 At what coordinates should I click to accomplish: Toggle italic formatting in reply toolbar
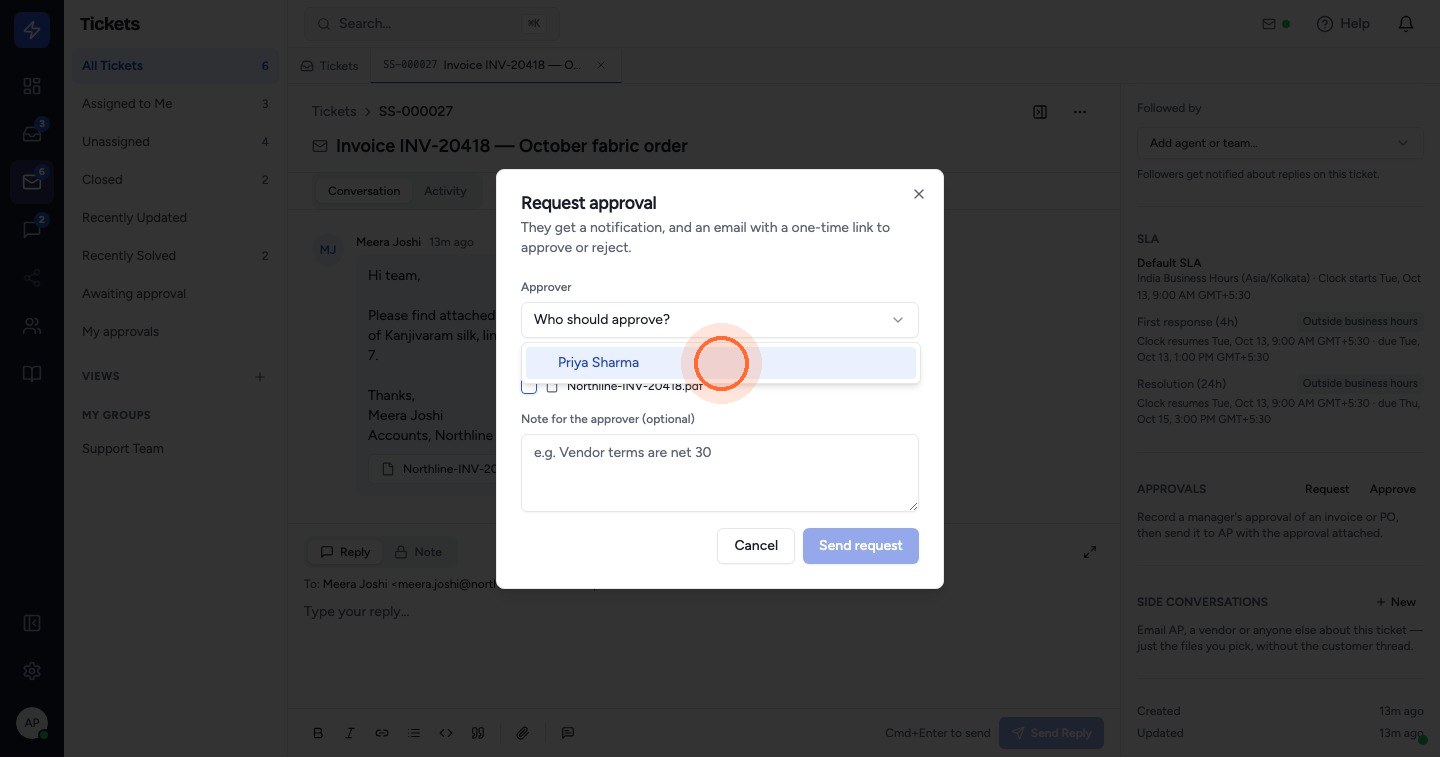[350, 733]
